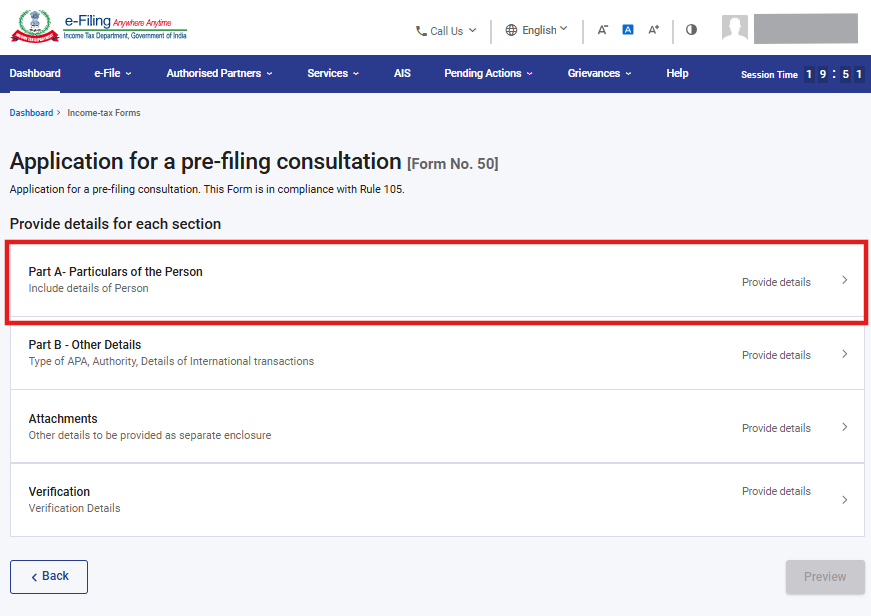The height and width of the screenshot is (616, 871).
Task: Decrease font size with the A- icon
Action: click(603, 29)
